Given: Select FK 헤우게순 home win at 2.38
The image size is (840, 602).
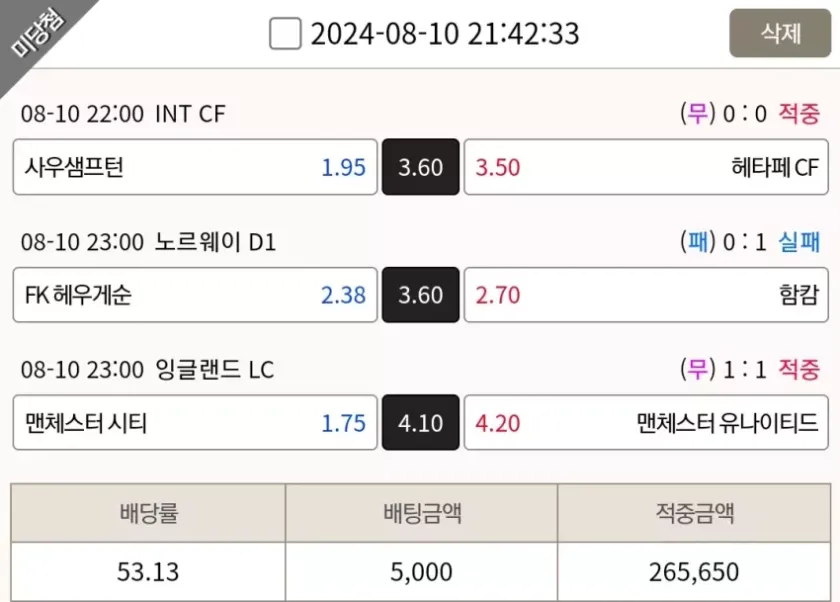Looking at the screenshot, I should point(195,295).
